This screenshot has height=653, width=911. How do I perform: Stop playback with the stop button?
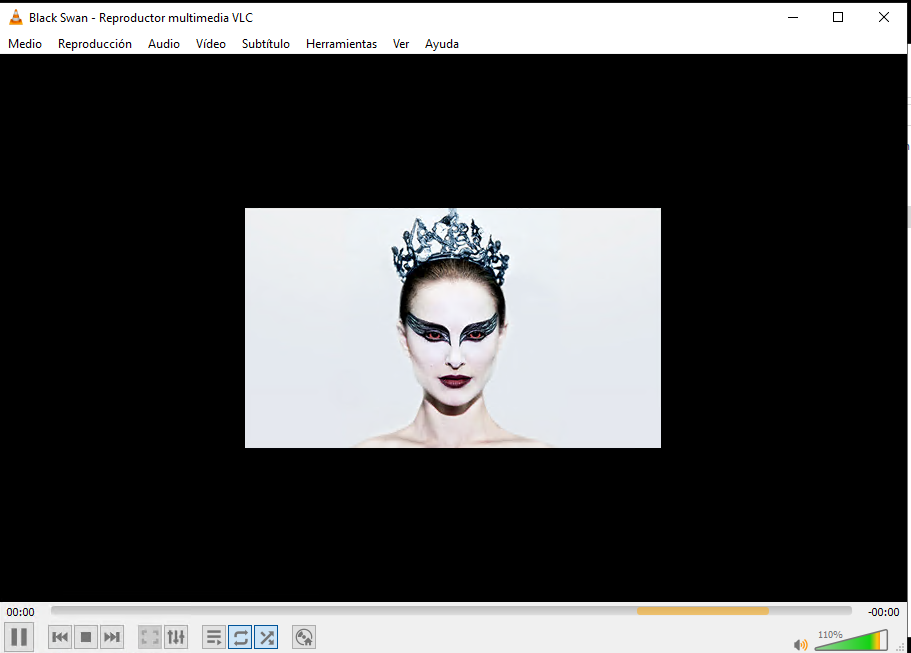tap(86, 637)
